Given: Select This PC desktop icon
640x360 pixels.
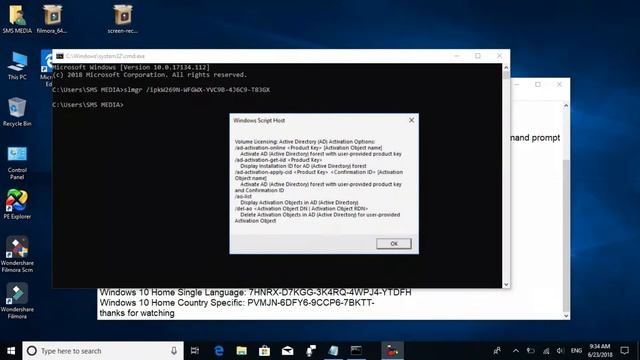Looking at the screenshot, I should [x=17, y=66].
